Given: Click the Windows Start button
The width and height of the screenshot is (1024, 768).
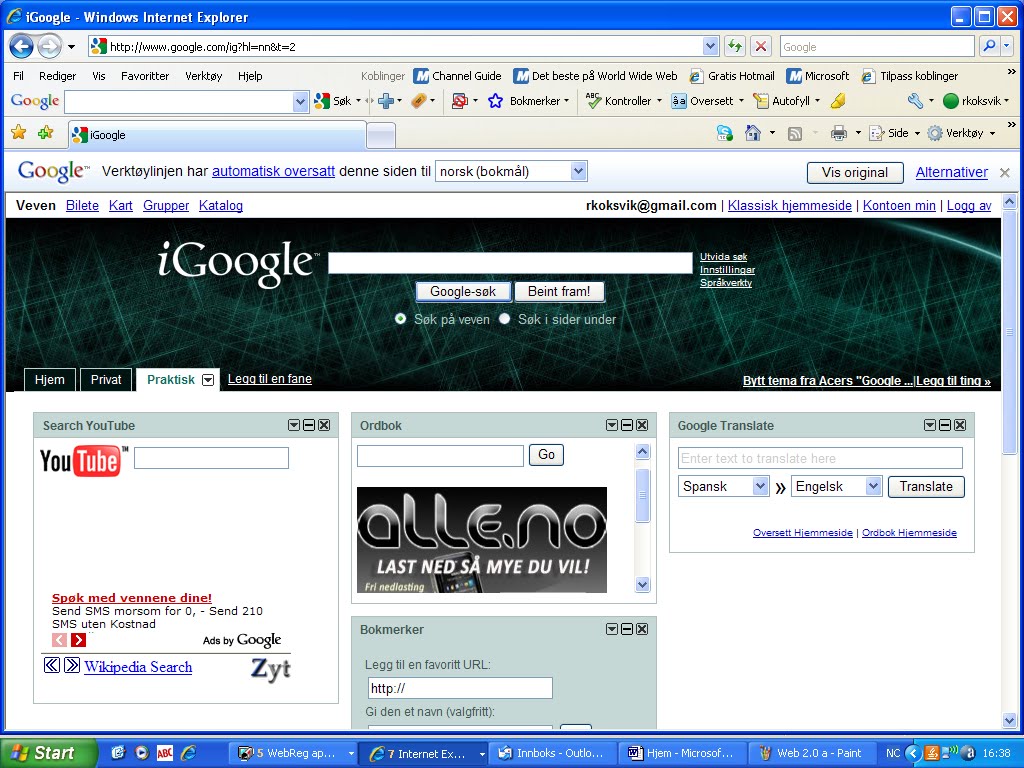Looking at the screenshot, I should point(49,753).
